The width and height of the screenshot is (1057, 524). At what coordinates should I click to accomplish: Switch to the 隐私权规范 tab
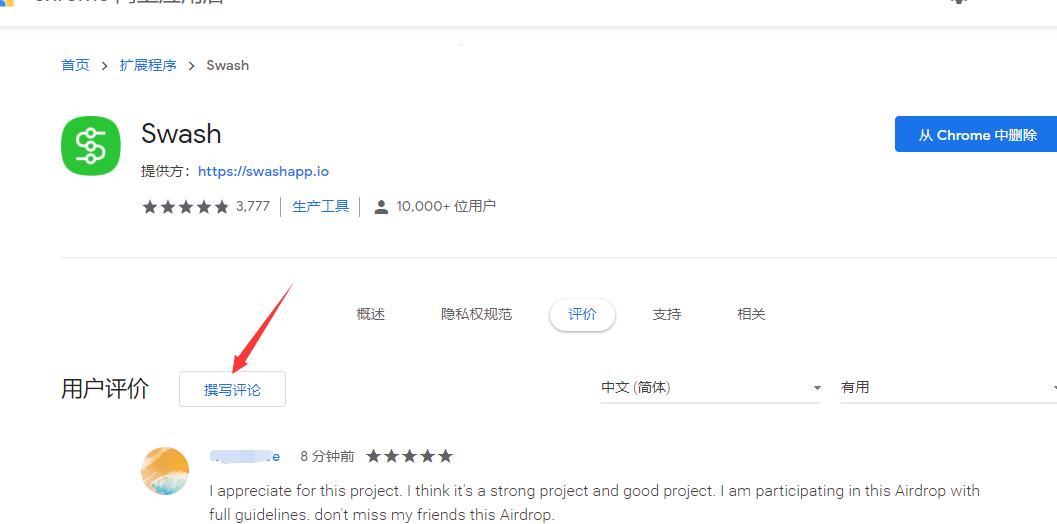coord(477,314)
